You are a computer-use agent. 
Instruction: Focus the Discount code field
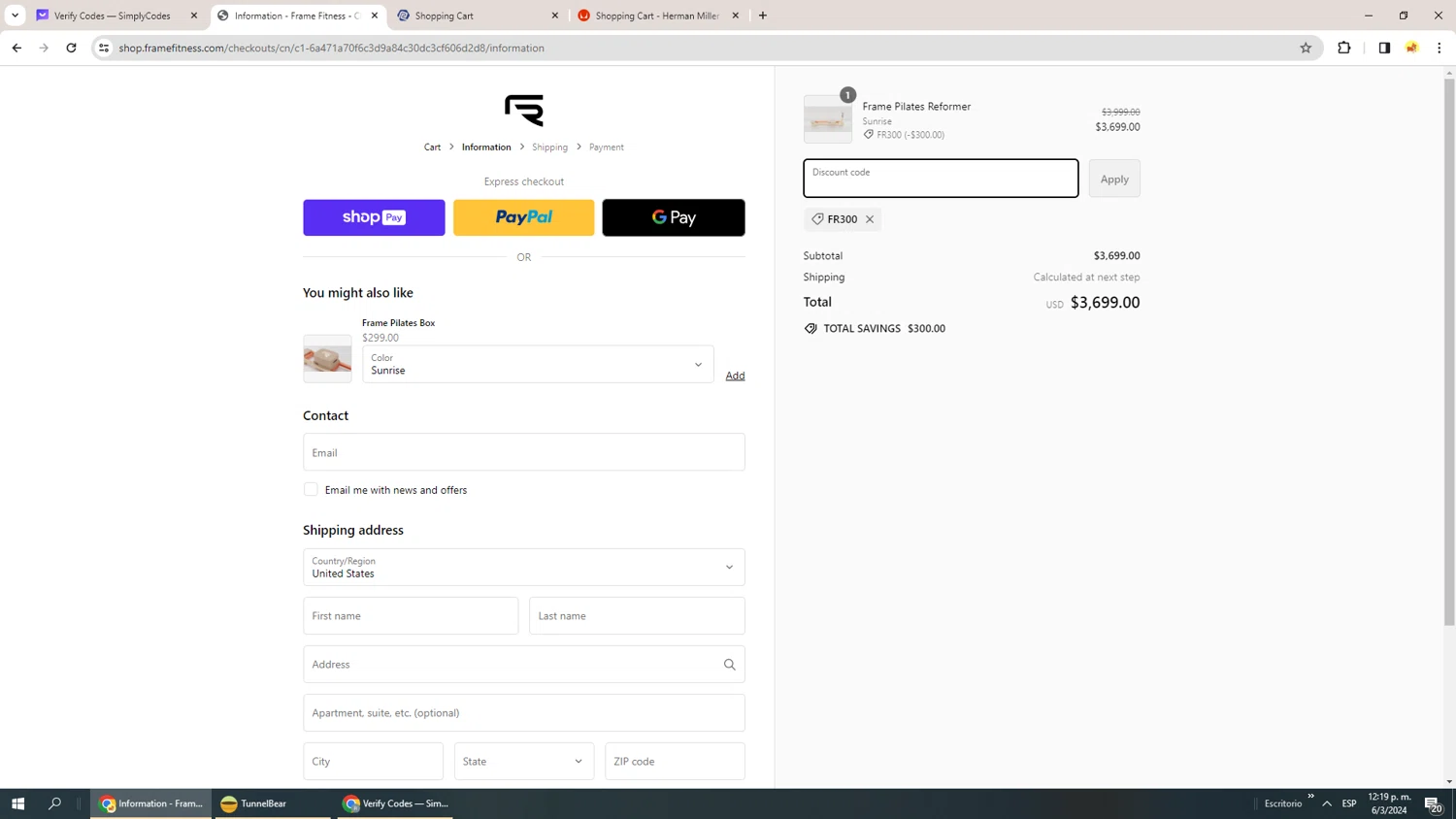click(941, 179)
